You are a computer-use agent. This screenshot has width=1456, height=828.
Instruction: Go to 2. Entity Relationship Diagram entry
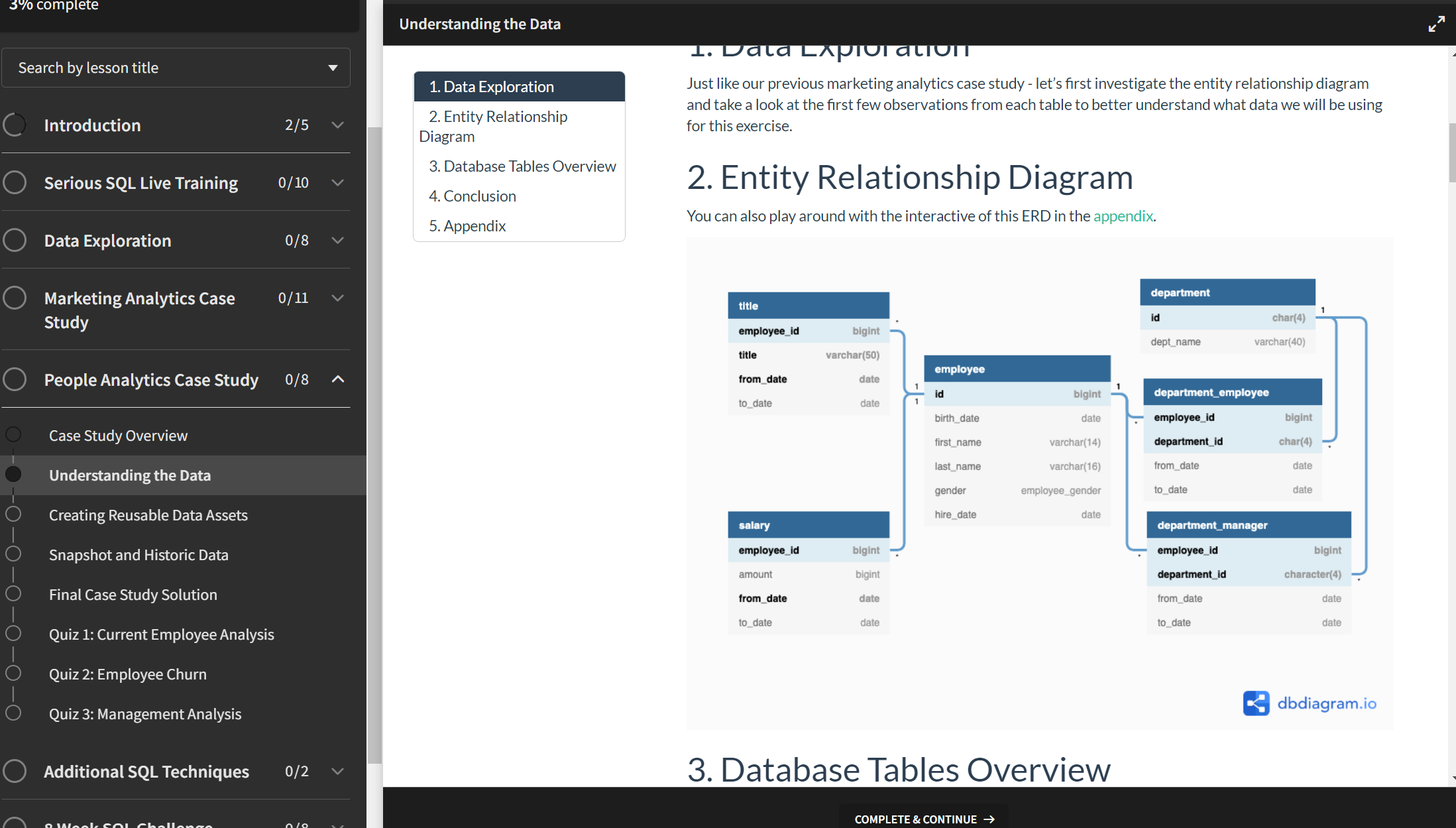519,127
